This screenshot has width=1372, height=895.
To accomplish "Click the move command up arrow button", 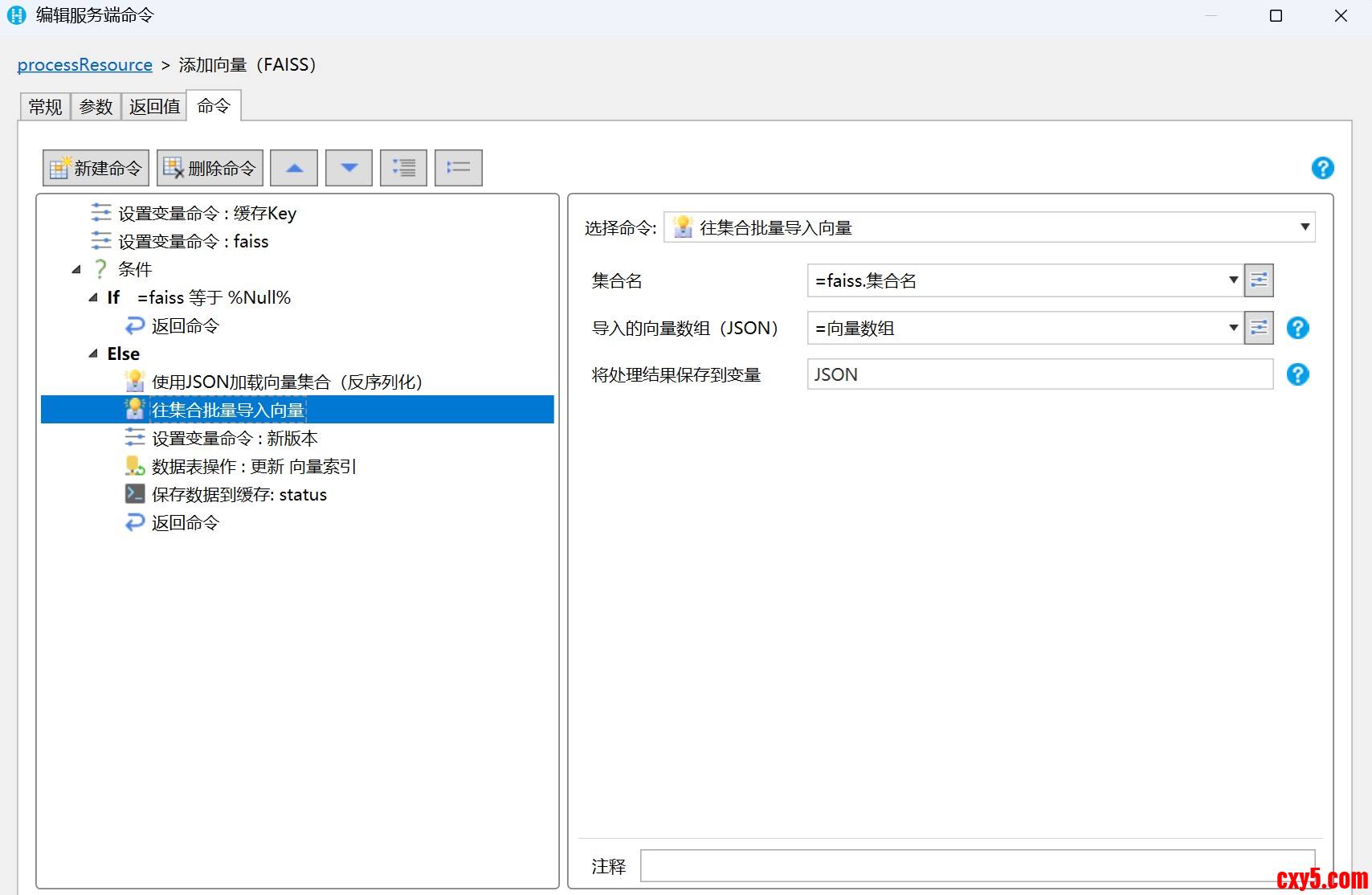I will pyautogui.click(x=294, y=168).
